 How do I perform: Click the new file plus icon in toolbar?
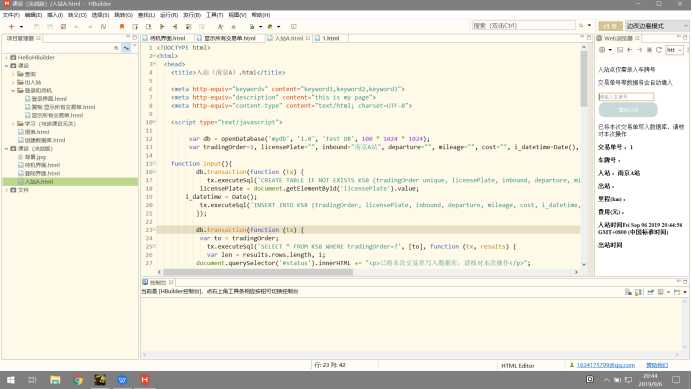11,26
